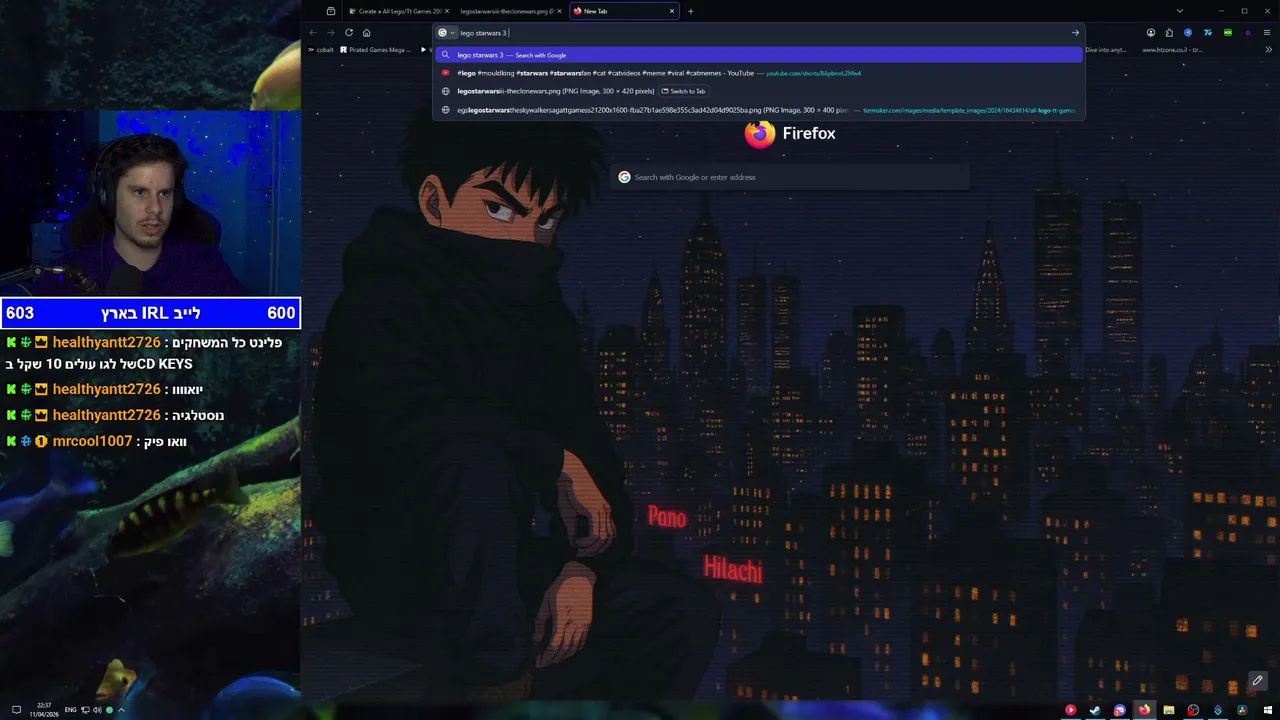Click the mrcool1007 chat username
The image size is (1280, 720).
(92, 441)
